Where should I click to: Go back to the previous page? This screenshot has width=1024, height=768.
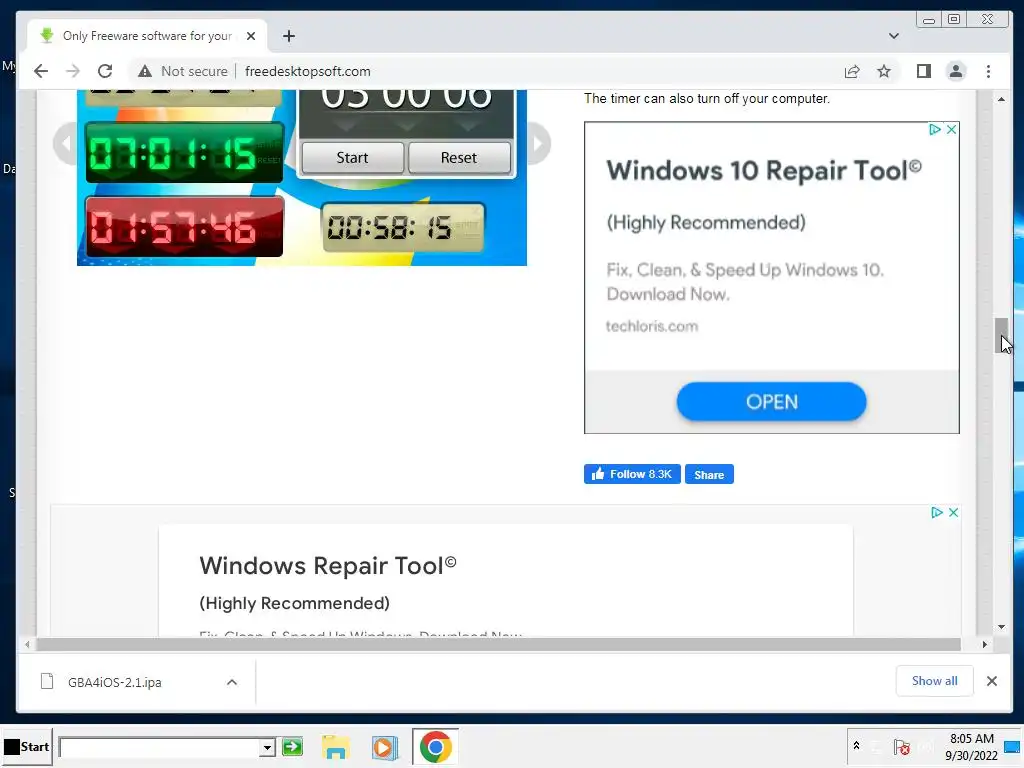tap(40, 71)
